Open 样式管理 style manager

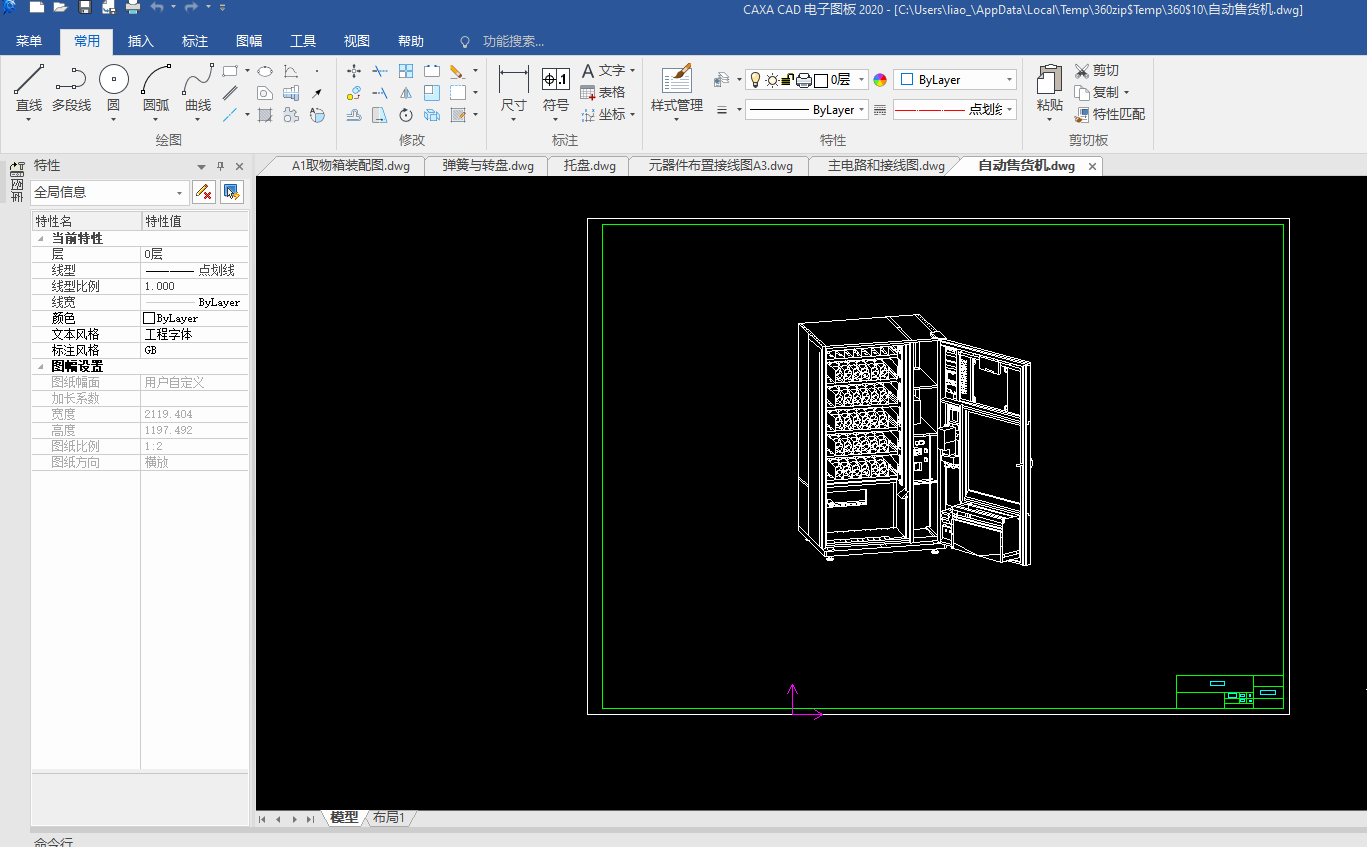tap(677, 81)
